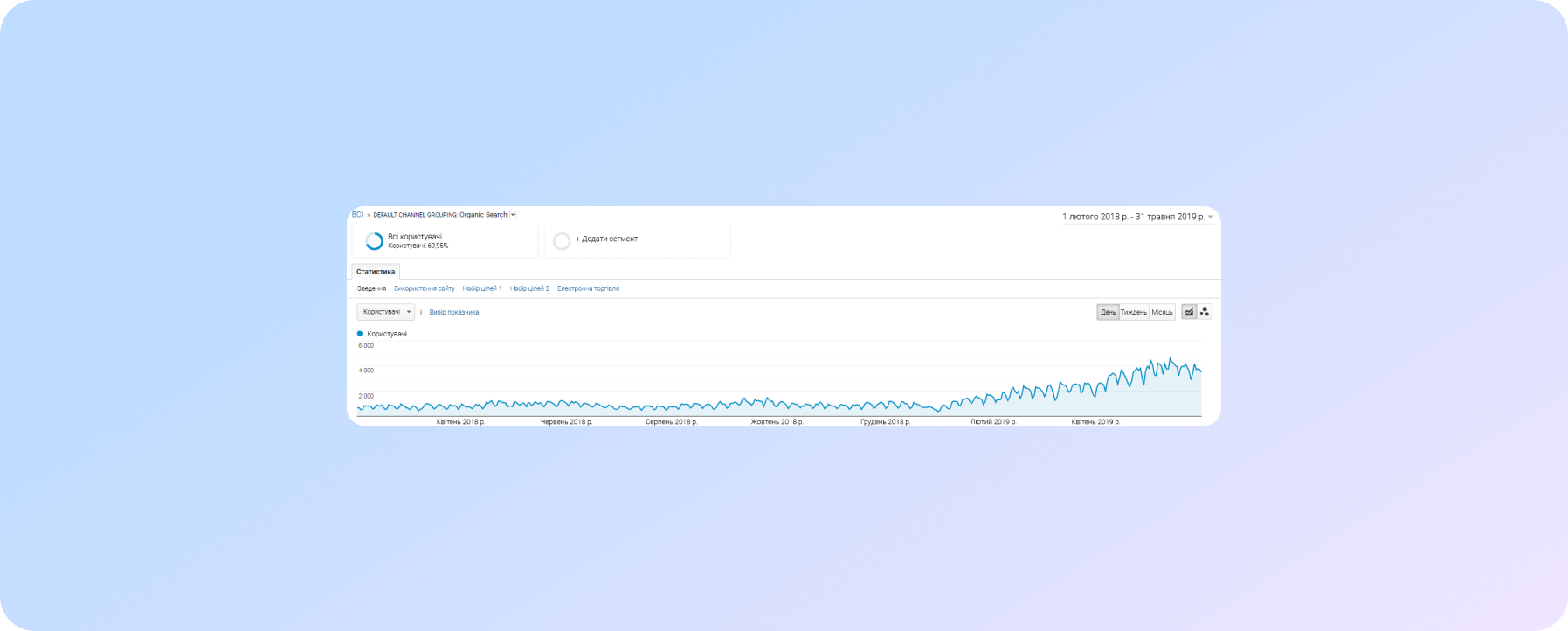1568x631 pixels.
Task: Switch to motion chart bubbles icon
Action: pos(1205,312)
